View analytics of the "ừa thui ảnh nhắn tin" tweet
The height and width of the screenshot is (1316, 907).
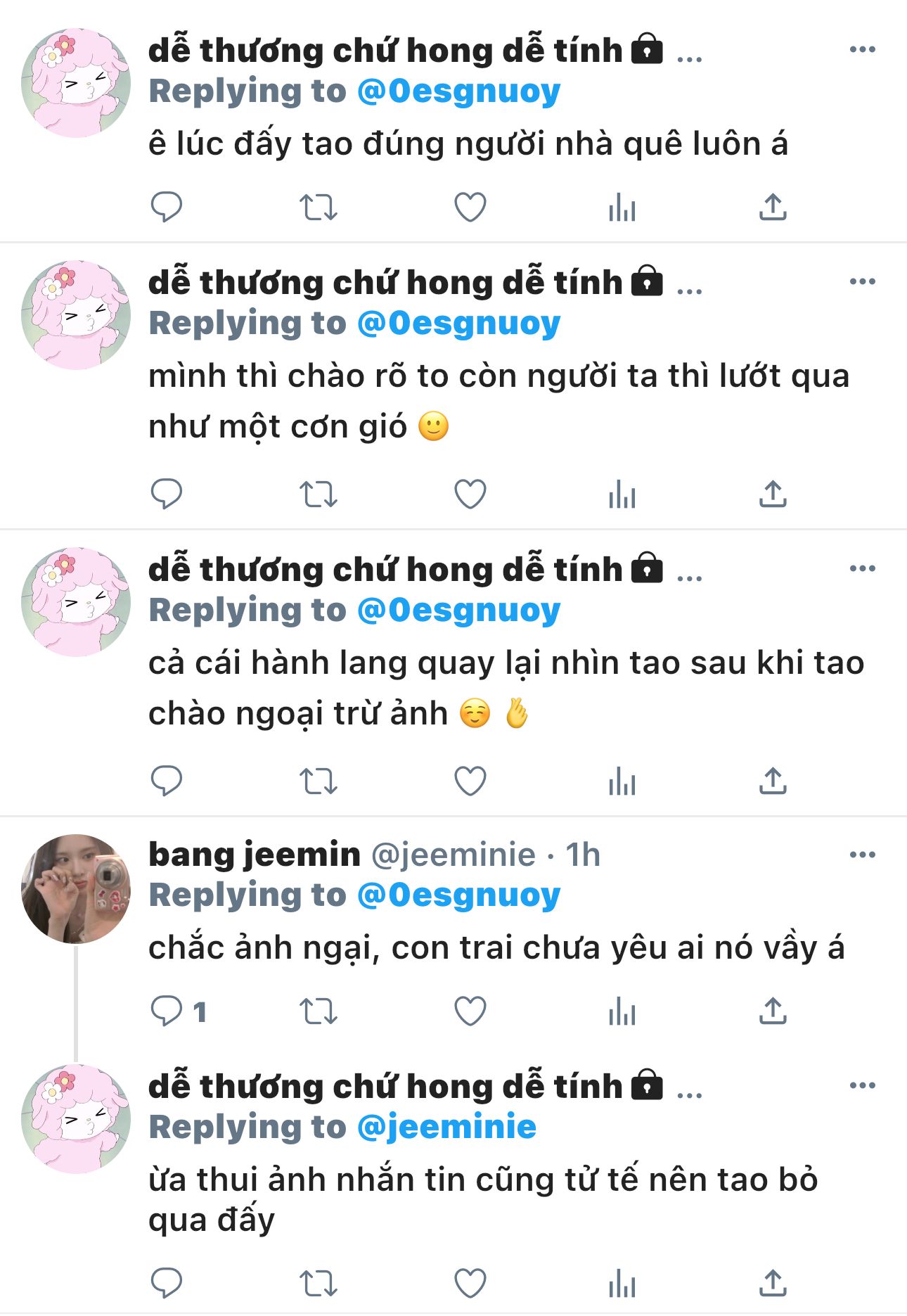[x=622, y=1283]
